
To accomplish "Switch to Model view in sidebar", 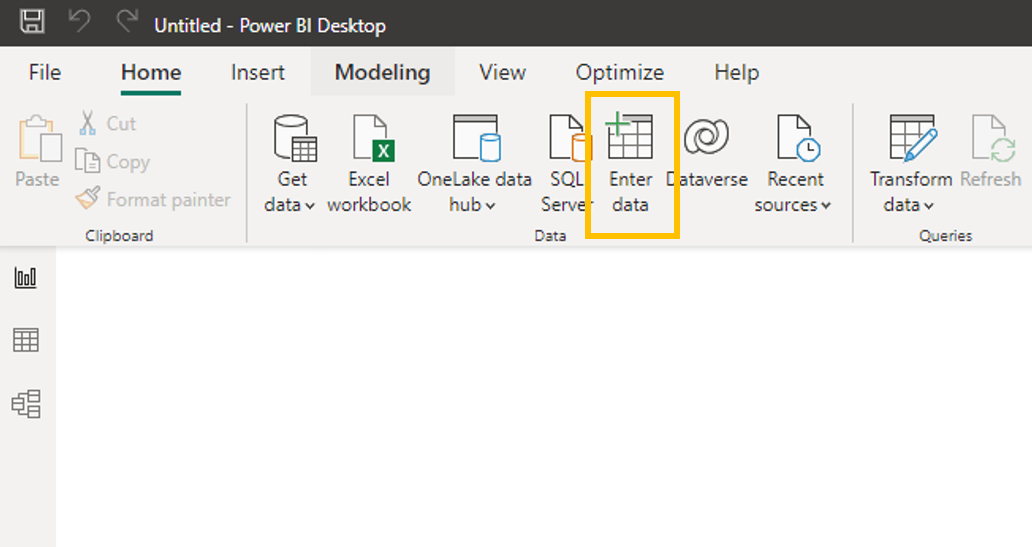I will [26, 404].
